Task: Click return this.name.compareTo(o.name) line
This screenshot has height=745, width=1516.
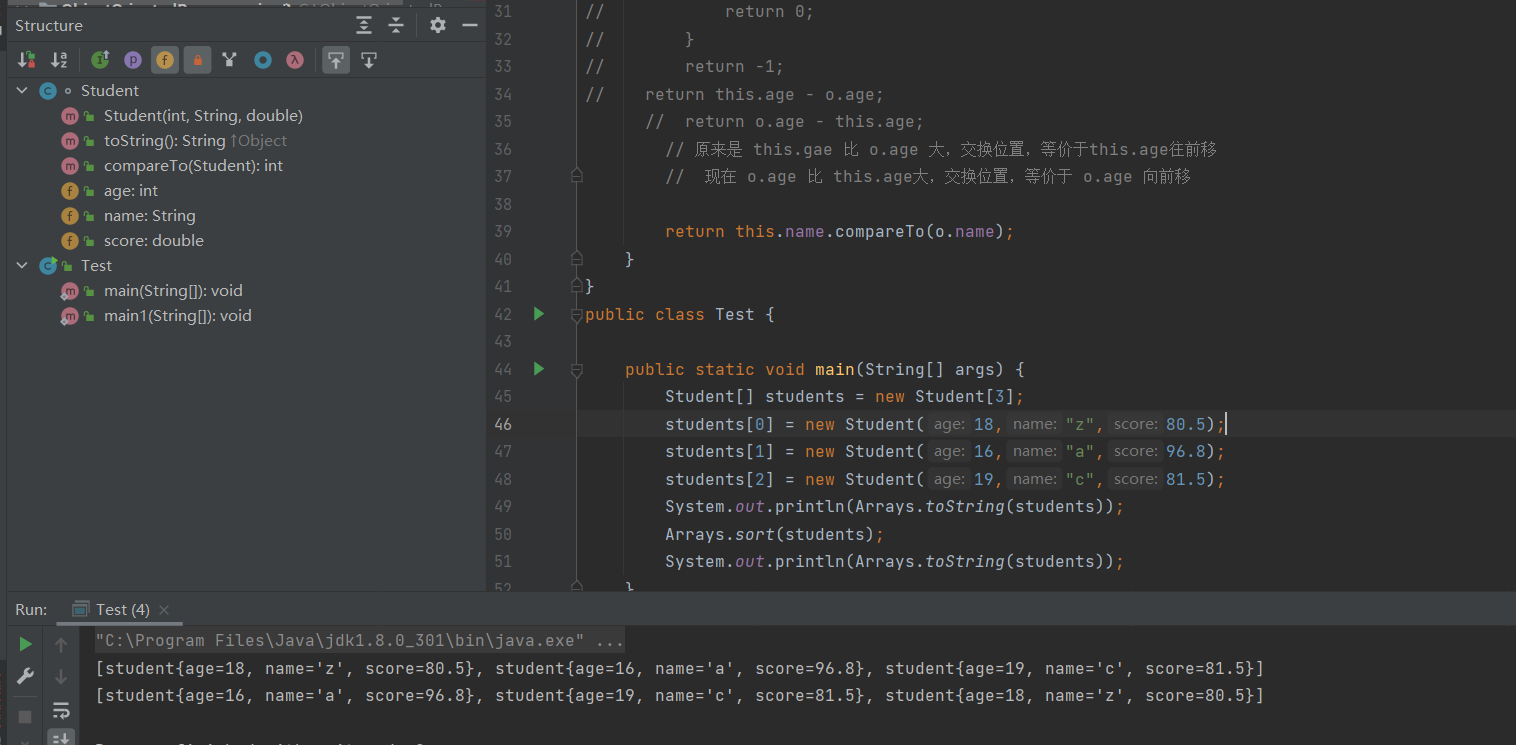Action: click(840, 231)
